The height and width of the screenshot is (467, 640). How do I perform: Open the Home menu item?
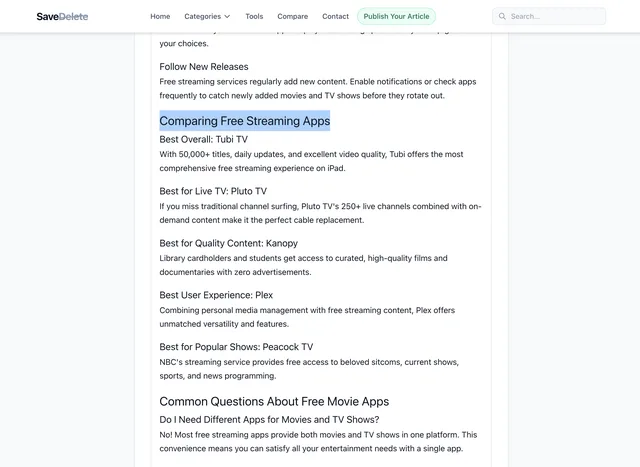click(x=160, y=16)
